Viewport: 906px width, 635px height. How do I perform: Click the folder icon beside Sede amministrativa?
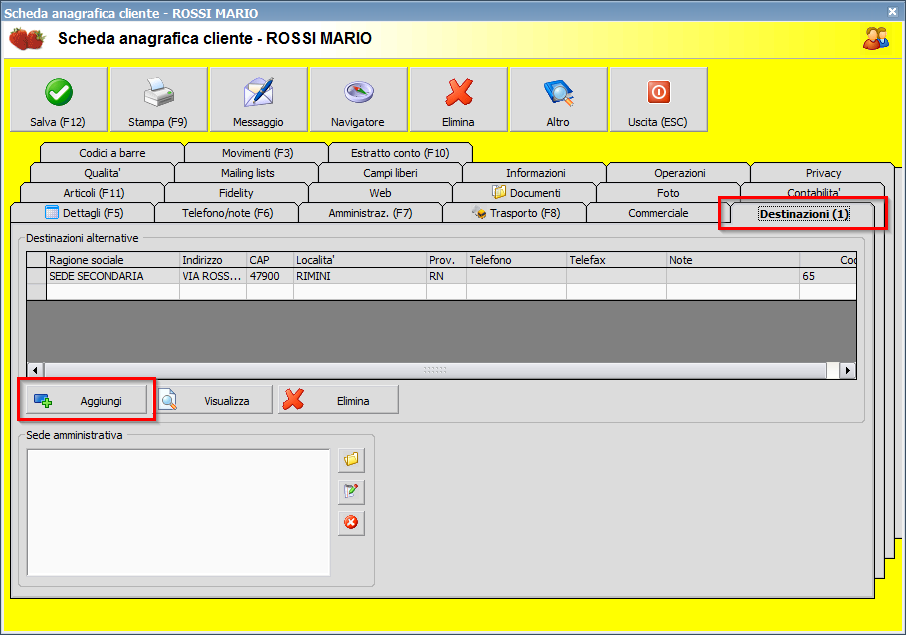351,460
